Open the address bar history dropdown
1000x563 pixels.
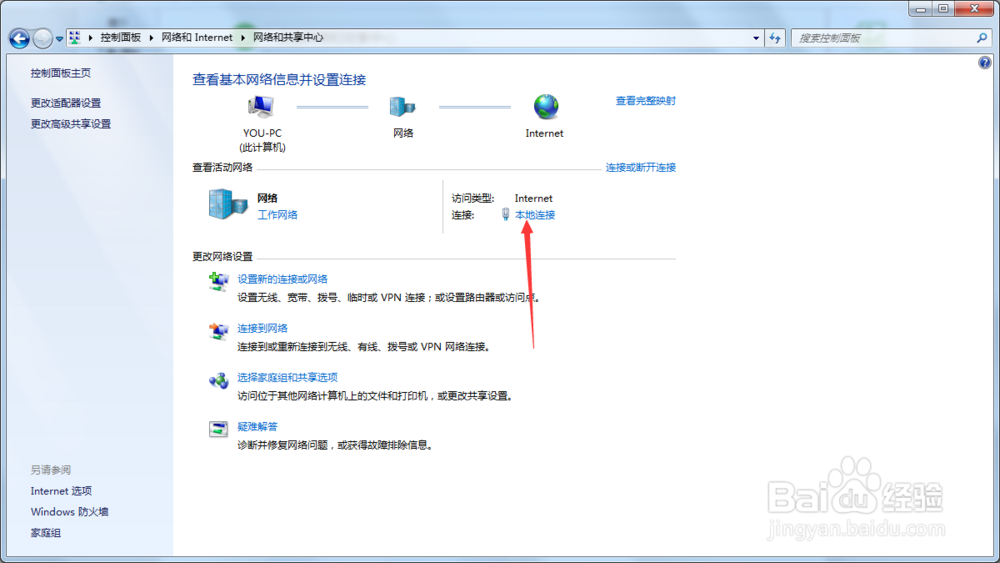pyautogui.click(x=756, y=38)
